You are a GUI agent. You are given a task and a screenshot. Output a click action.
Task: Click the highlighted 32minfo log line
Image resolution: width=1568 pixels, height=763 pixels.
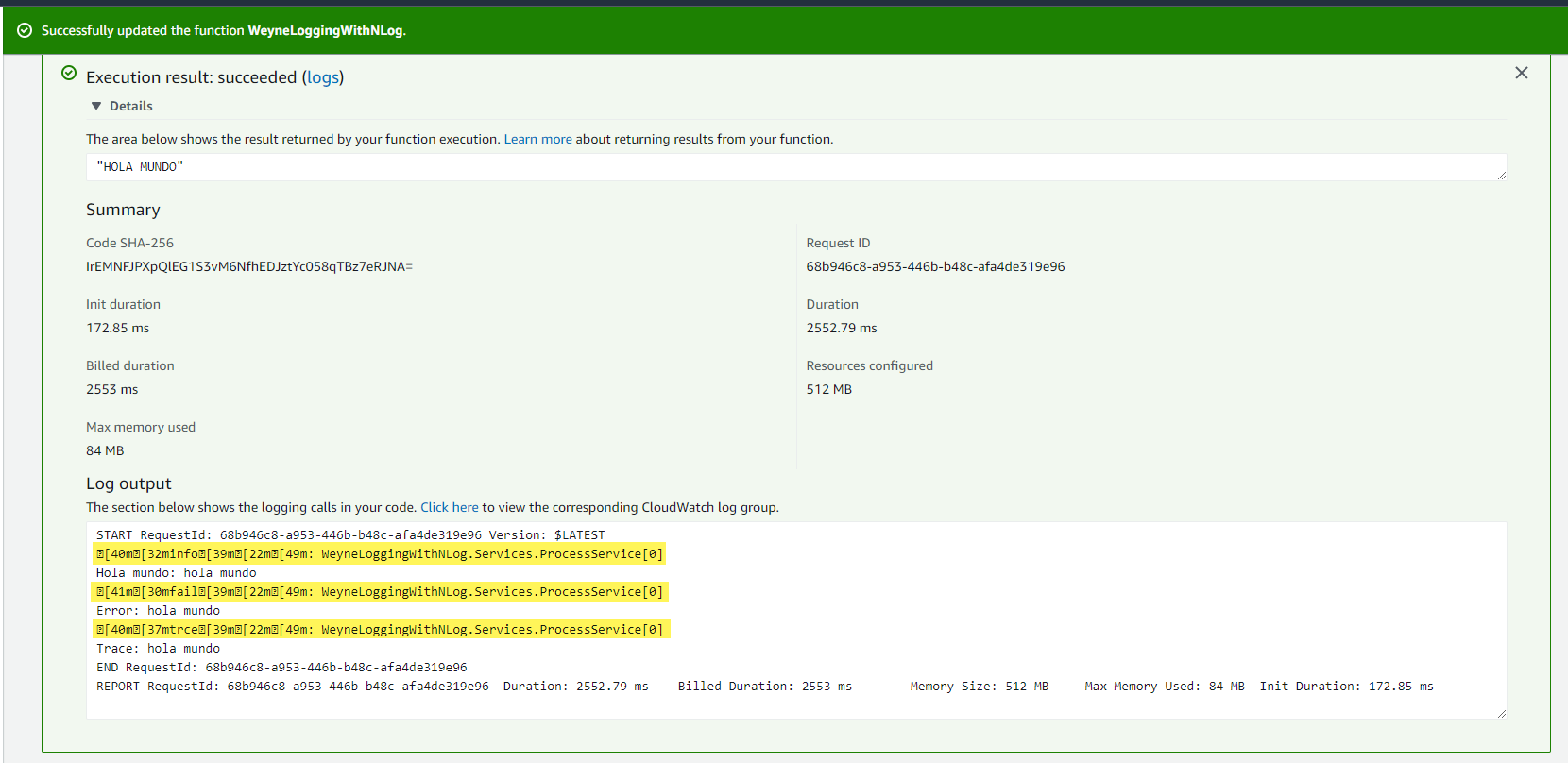coord(380,554)
